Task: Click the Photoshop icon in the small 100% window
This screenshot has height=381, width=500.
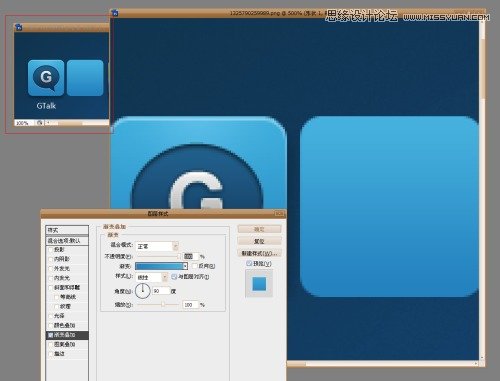Action: coord(19,27)
